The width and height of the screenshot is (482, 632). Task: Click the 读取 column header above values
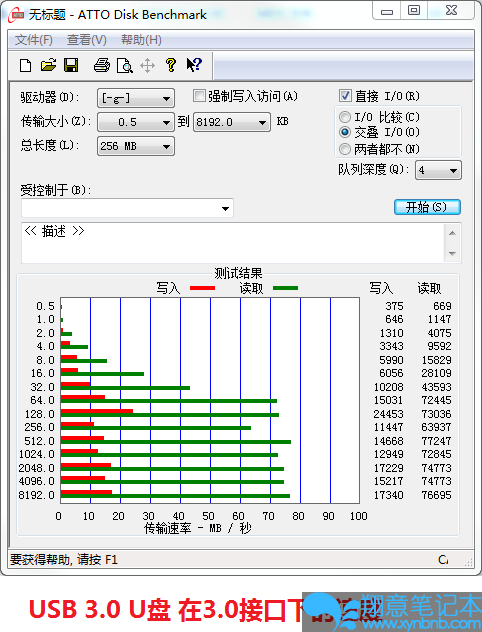429,288
